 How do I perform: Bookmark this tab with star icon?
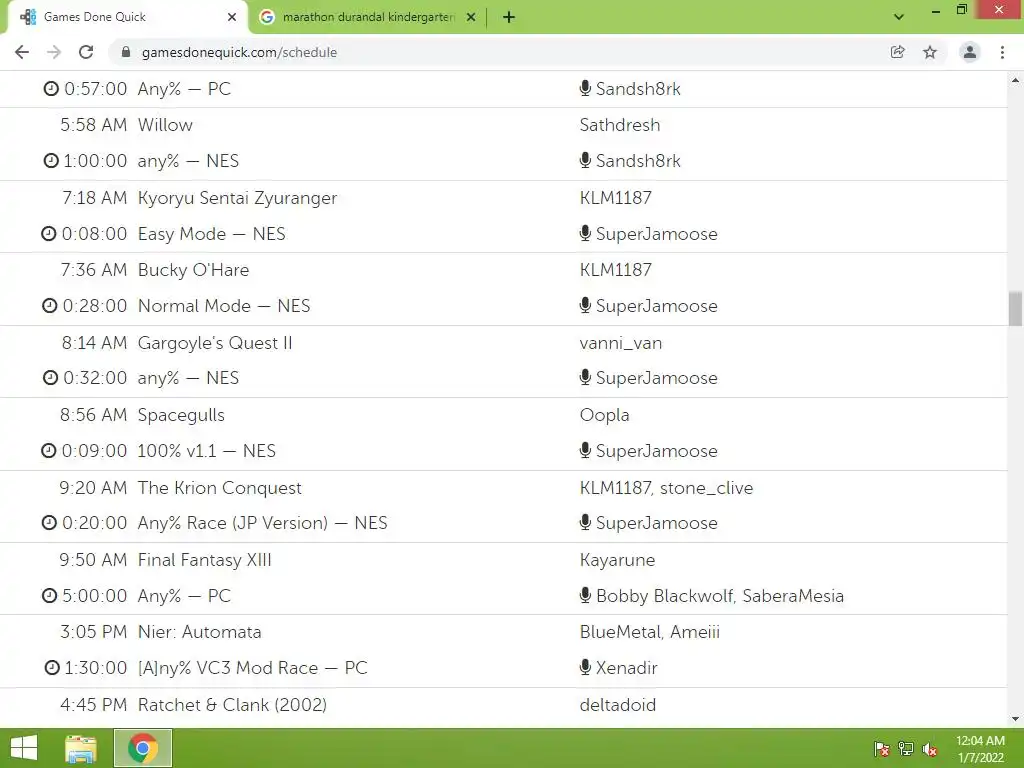pyautogui.click(x=930, y=52)
